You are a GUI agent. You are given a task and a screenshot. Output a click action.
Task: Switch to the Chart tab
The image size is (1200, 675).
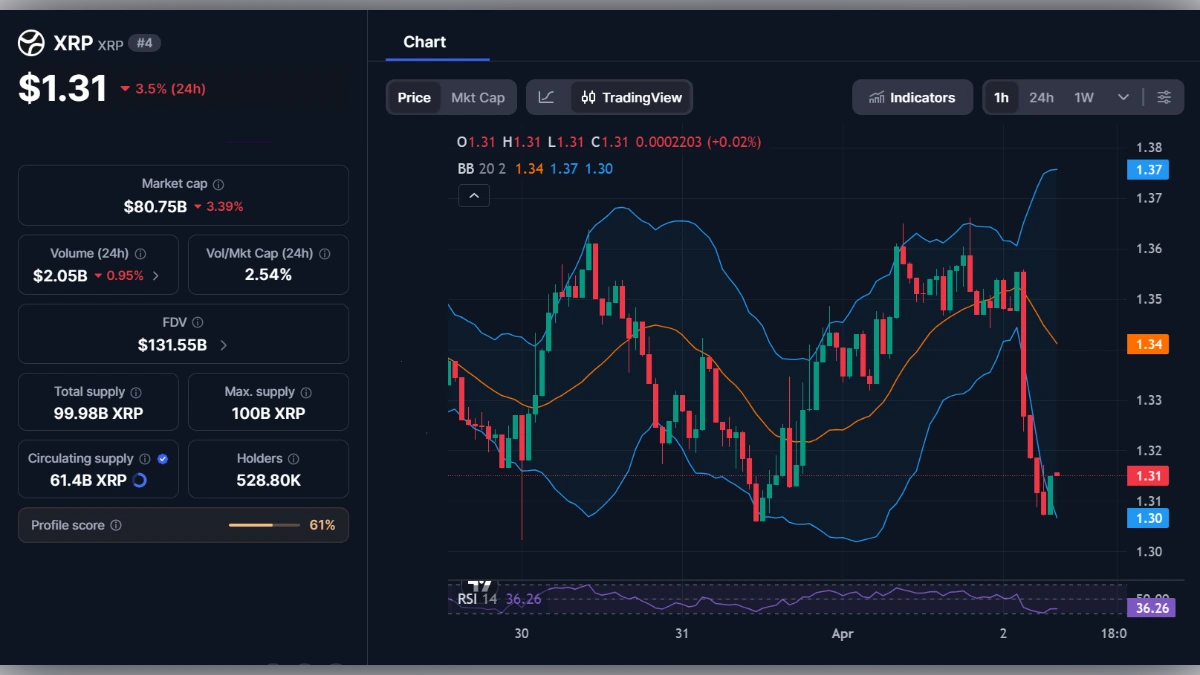424,41
